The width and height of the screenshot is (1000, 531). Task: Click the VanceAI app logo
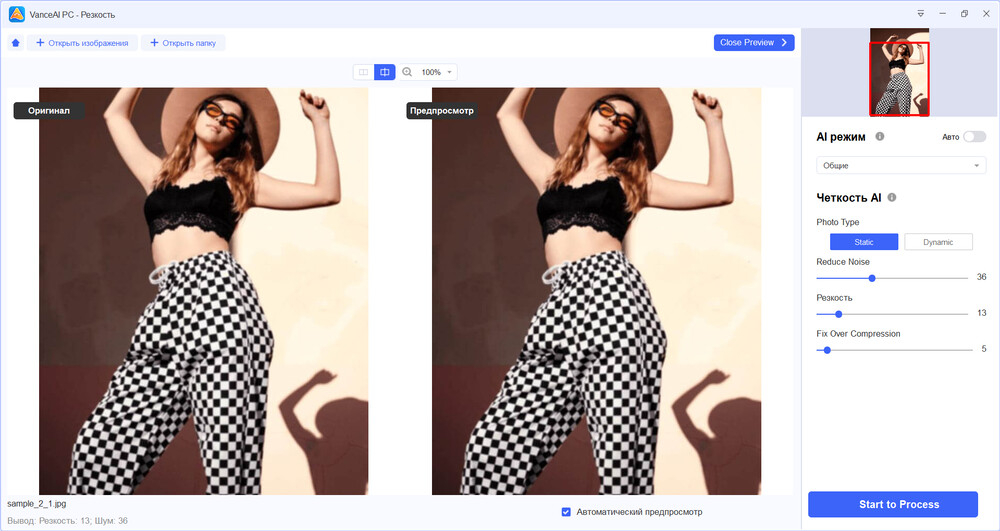tap(17, 14)
